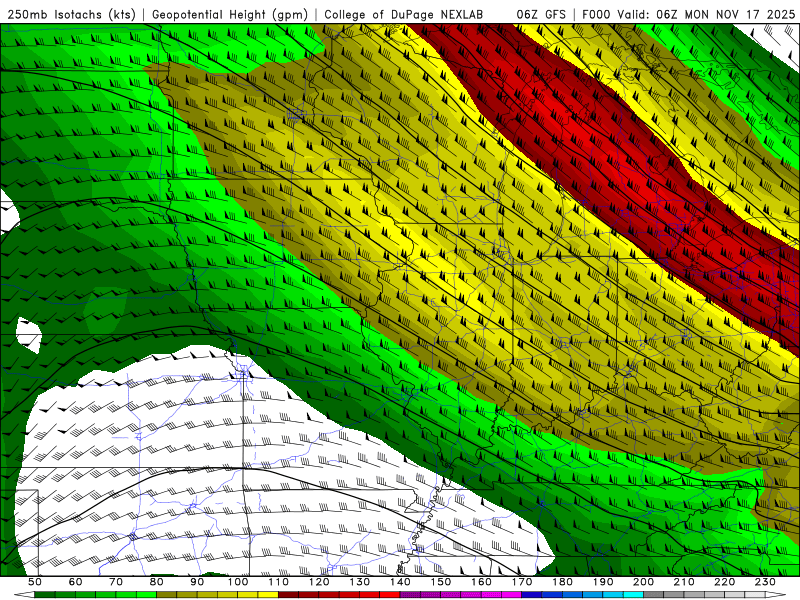Click the 210 label on the color scale
Image resolution: width=800 pixels, height=600 pixels.
pyautogui.click(x=684, y=582)
